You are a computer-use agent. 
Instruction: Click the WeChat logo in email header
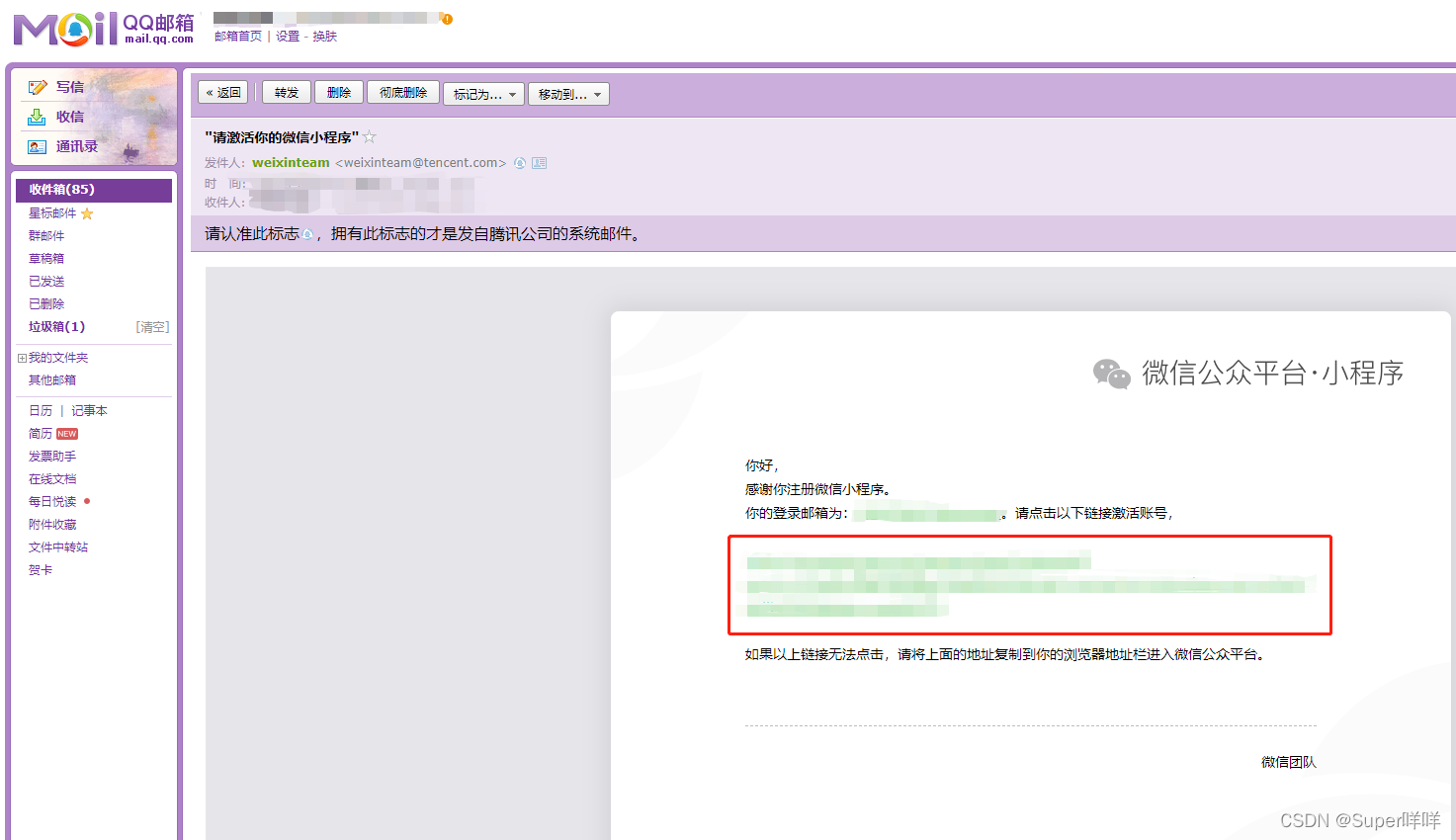coord(1112,374)
